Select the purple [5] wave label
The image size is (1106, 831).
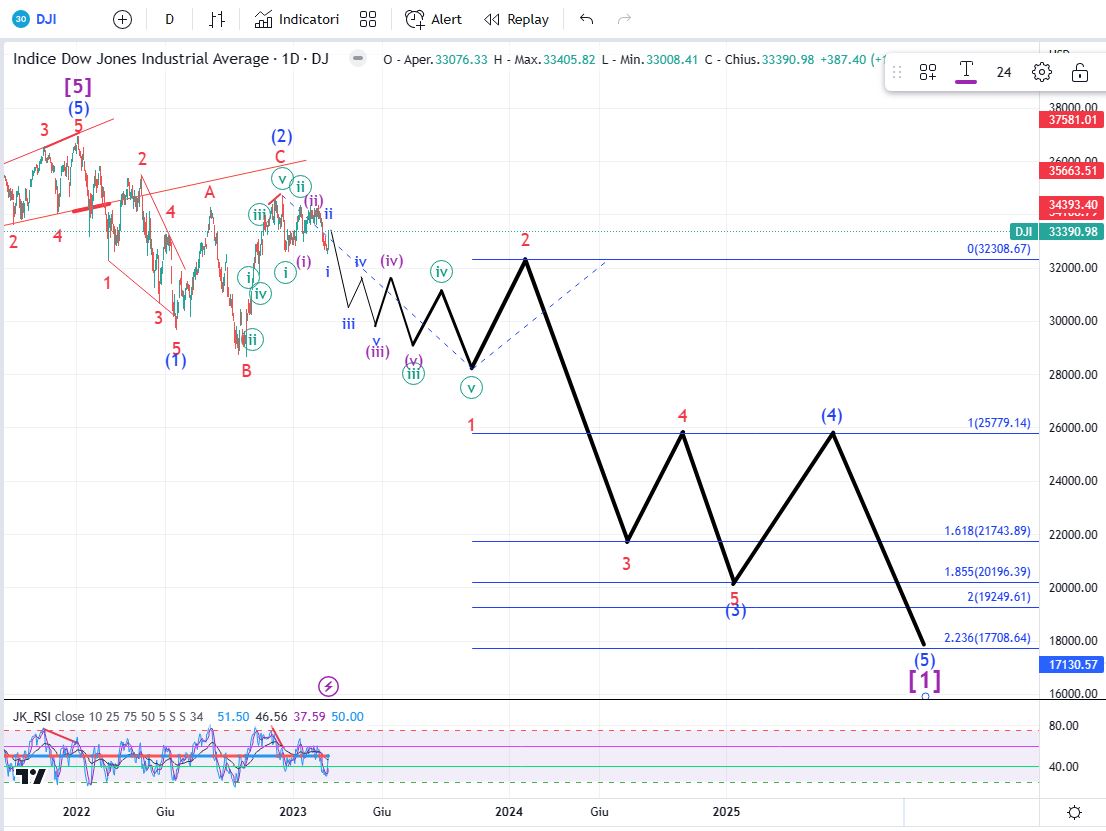coord(78,86)
